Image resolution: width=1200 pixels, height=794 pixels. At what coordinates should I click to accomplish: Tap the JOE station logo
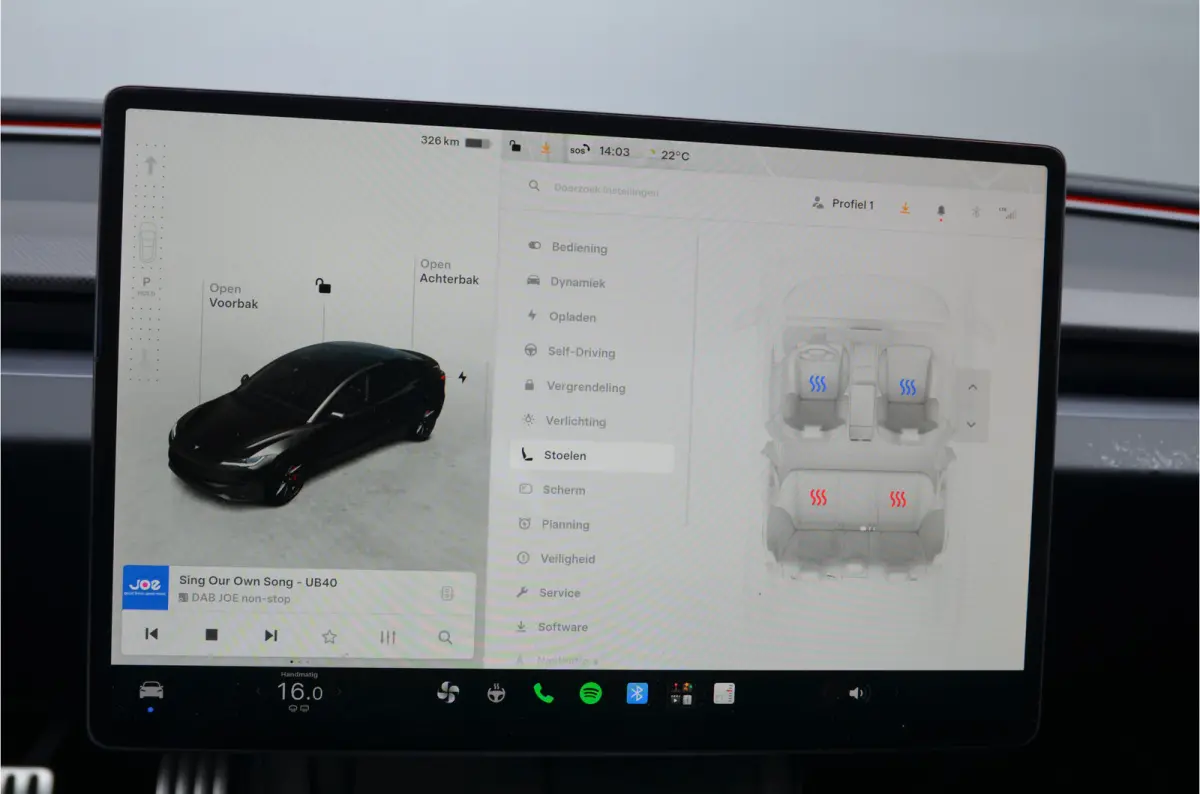click(x=145, y=587)
